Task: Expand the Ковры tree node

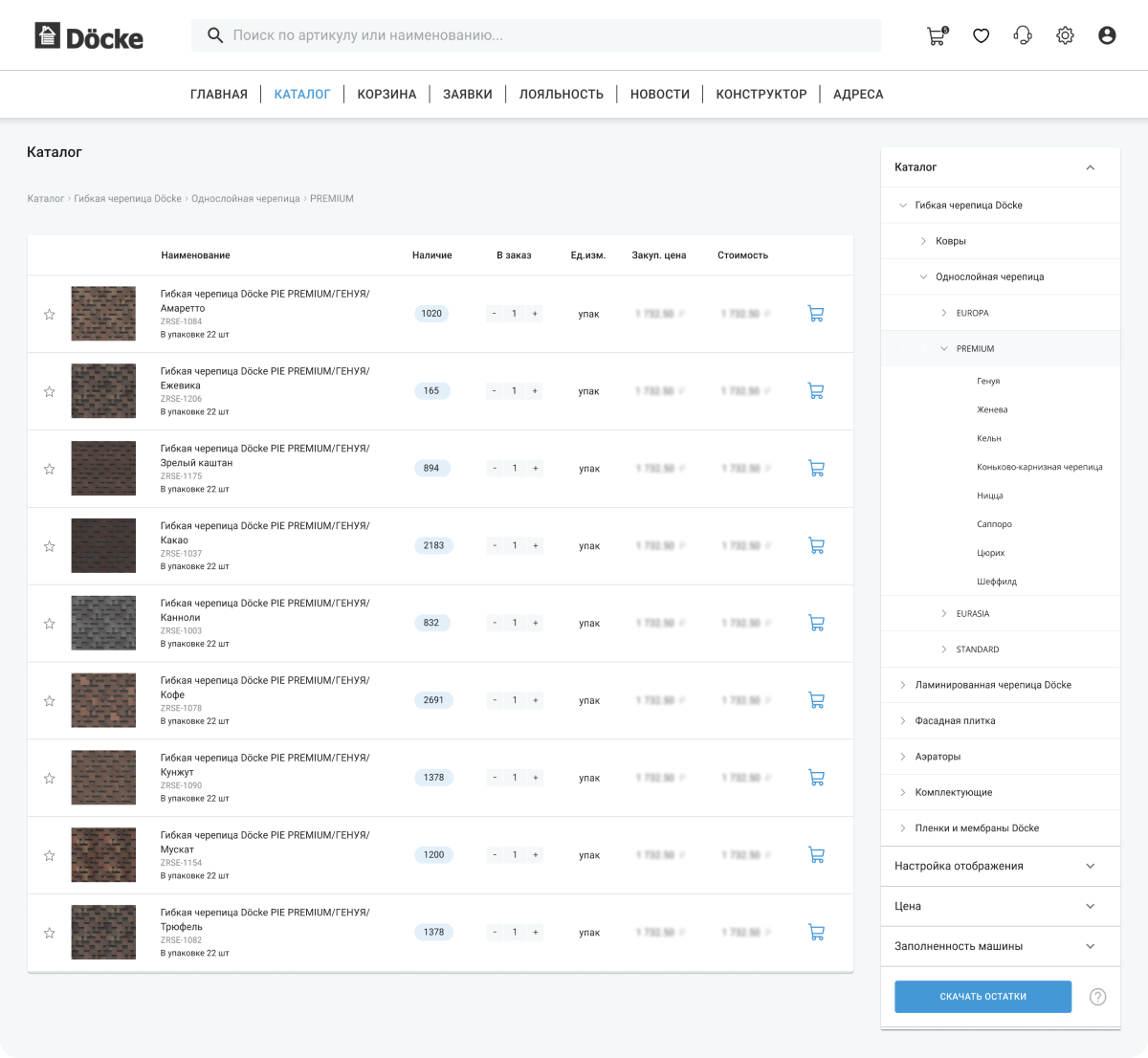Action: (923, 241)
